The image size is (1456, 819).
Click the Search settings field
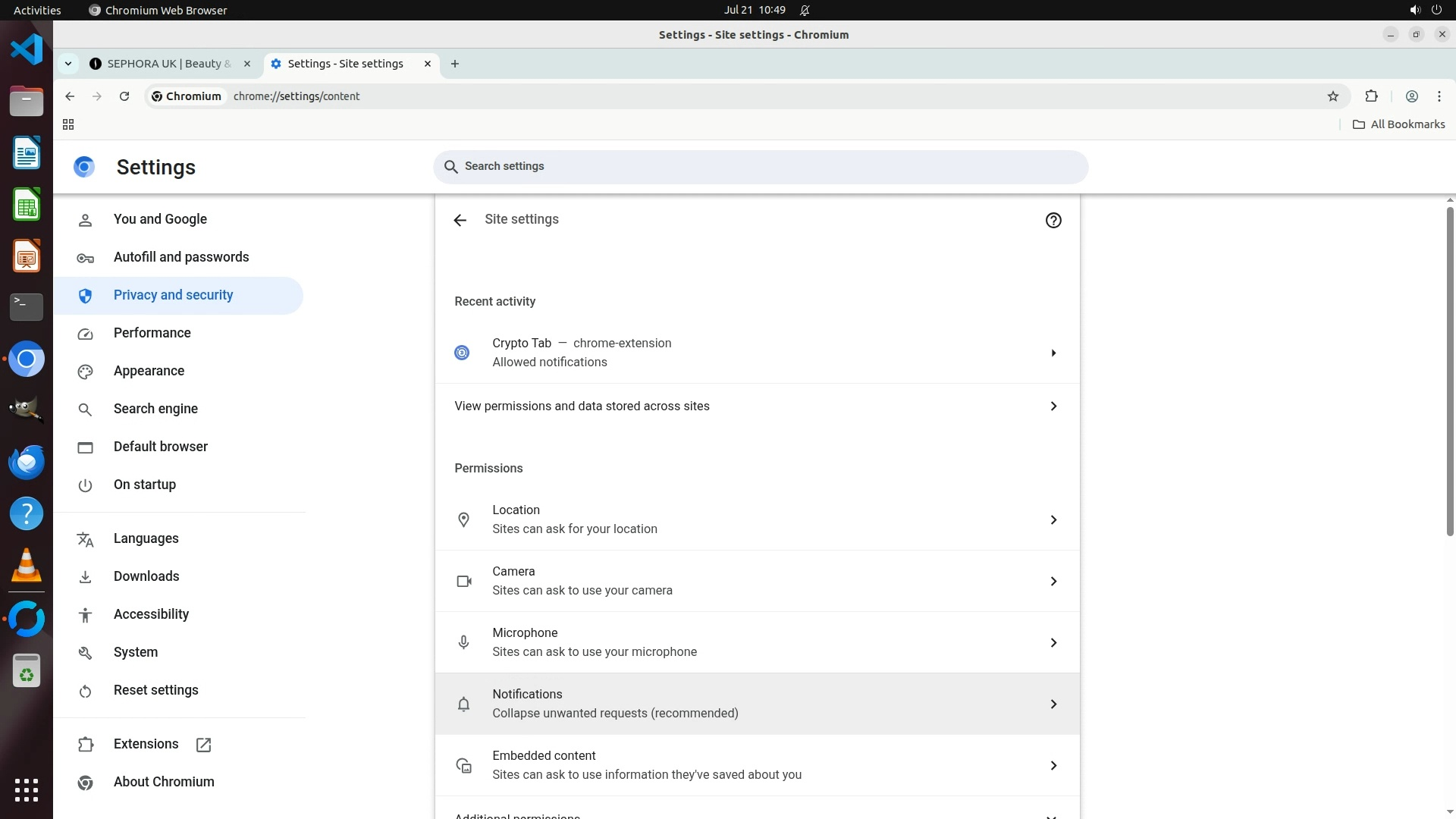click(x=760, y=166)
